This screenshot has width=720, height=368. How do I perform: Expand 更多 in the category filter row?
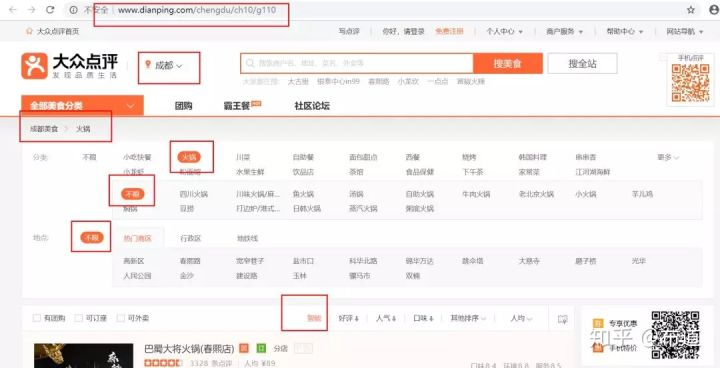click(668, 157)
